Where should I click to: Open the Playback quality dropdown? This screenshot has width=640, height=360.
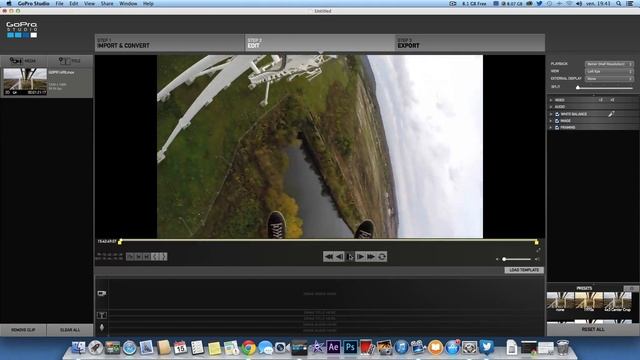click(609, 64)
